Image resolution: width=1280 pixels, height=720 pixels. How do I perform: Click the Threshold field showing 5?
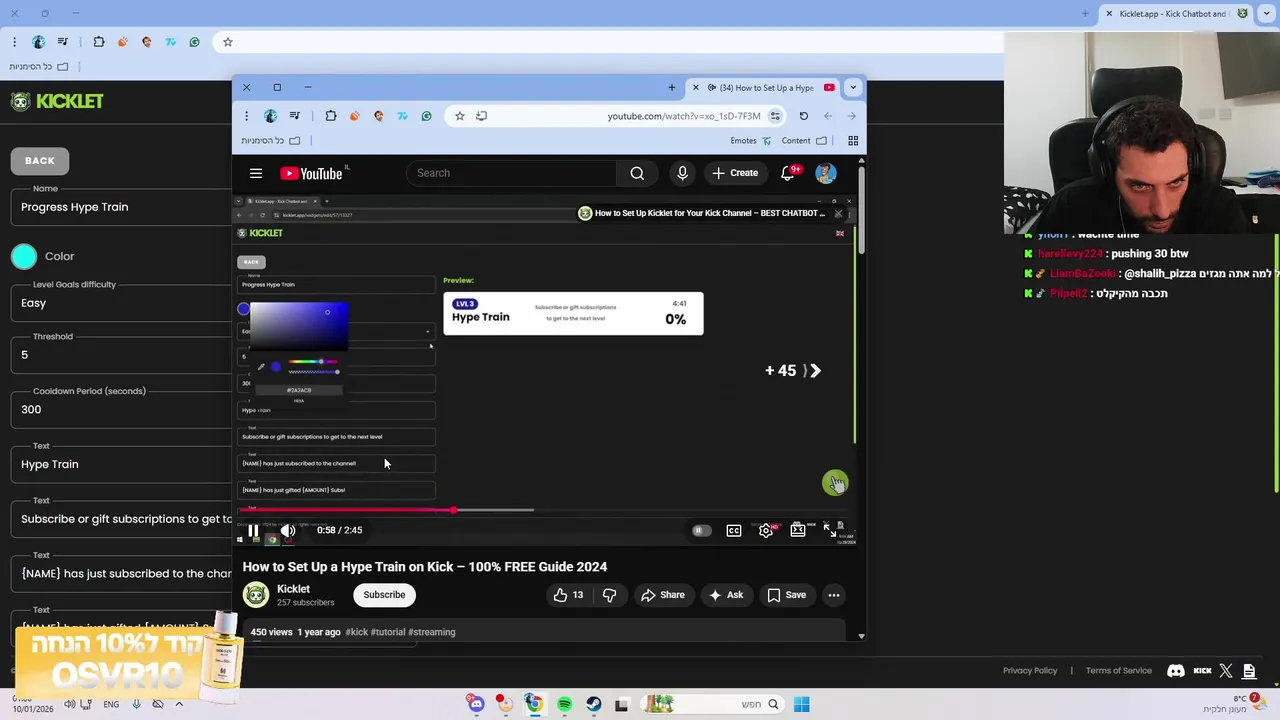click(121, 355)
